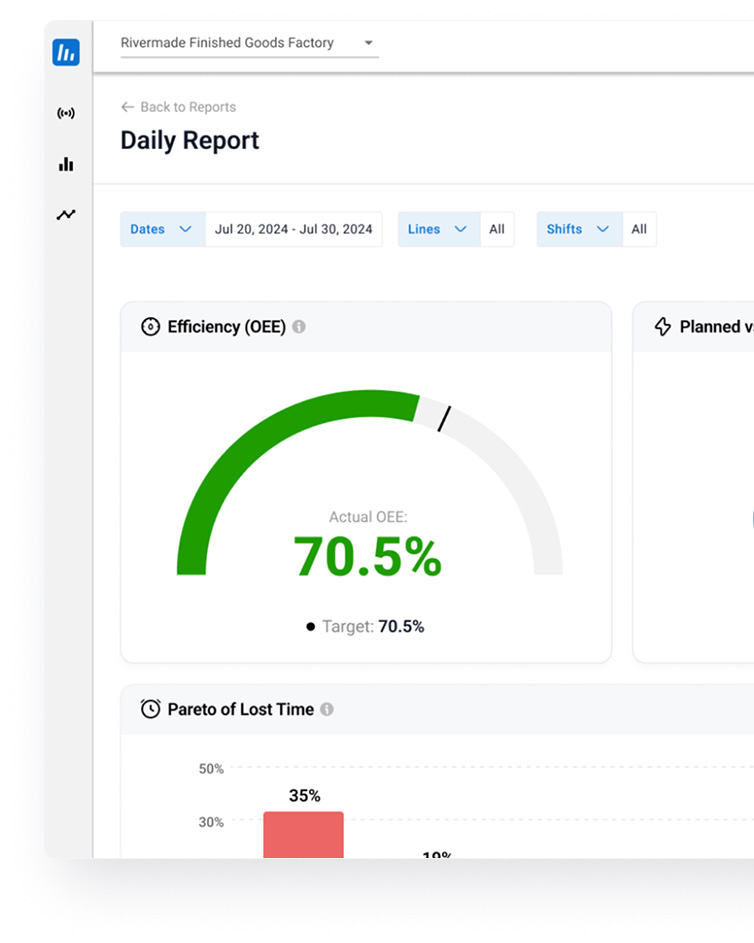Open the live monitoring signal icon
Screen dimensions: 754x943
click(x=66, y=113)
